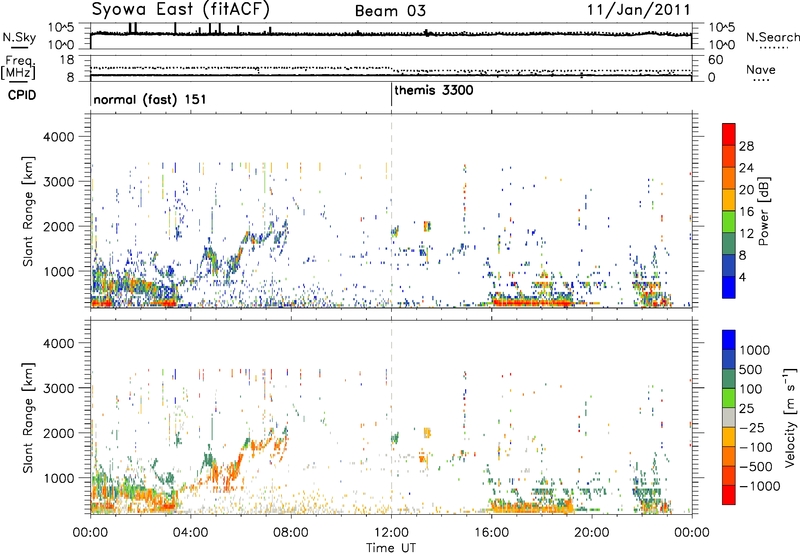Pick the red top segment of power colorbar
The image size is (800, 554).
(729, 135)
